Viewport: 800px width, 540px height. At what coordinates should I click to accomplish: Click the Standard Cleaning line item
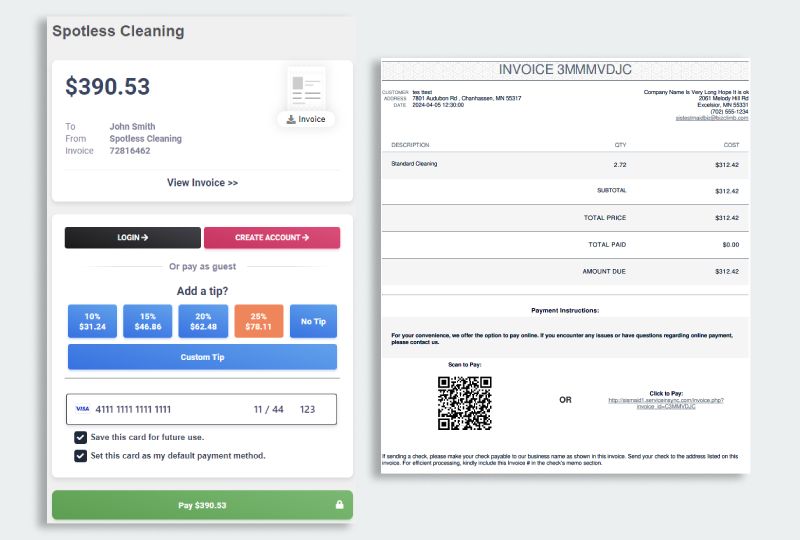tap(414, 164)
